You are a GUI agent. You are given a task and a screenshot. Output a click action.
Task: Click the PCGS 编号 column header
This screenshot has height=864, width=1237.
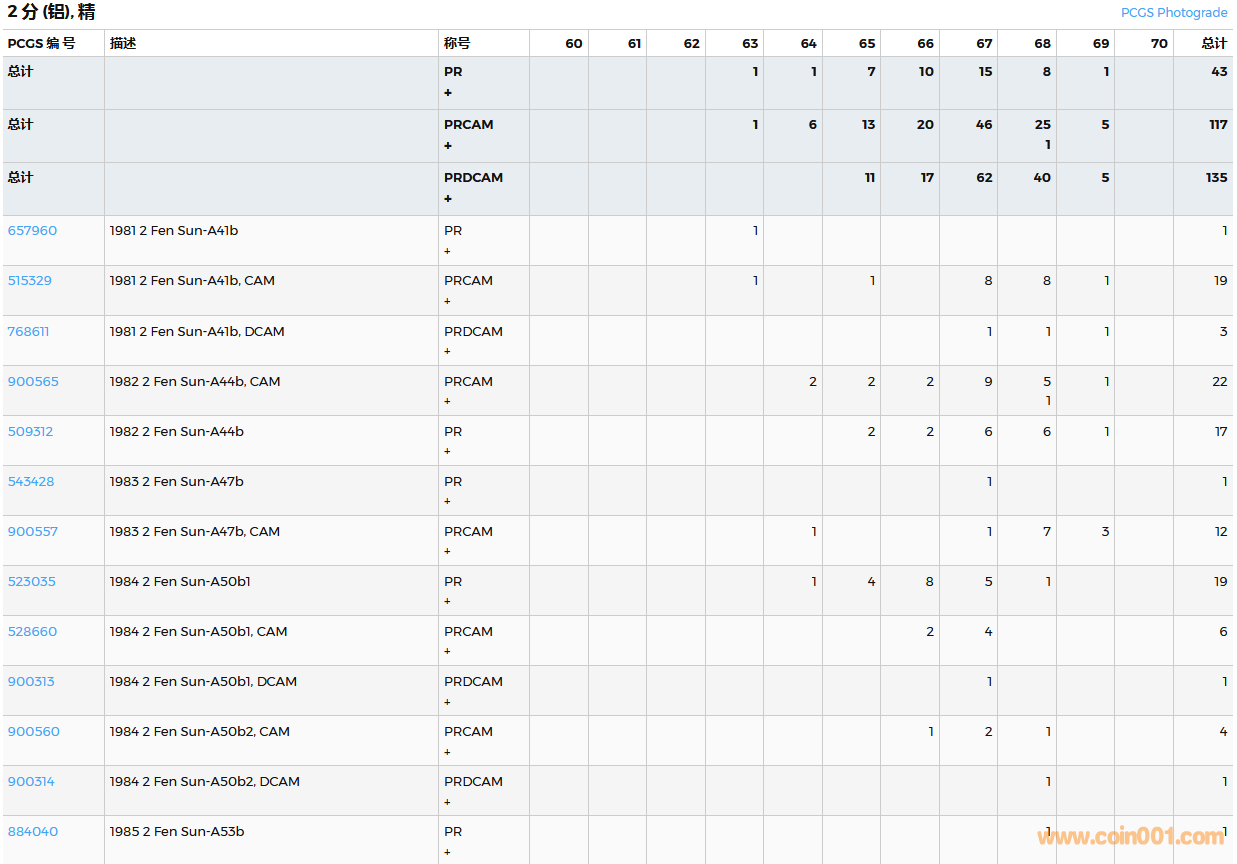point(41,44)
